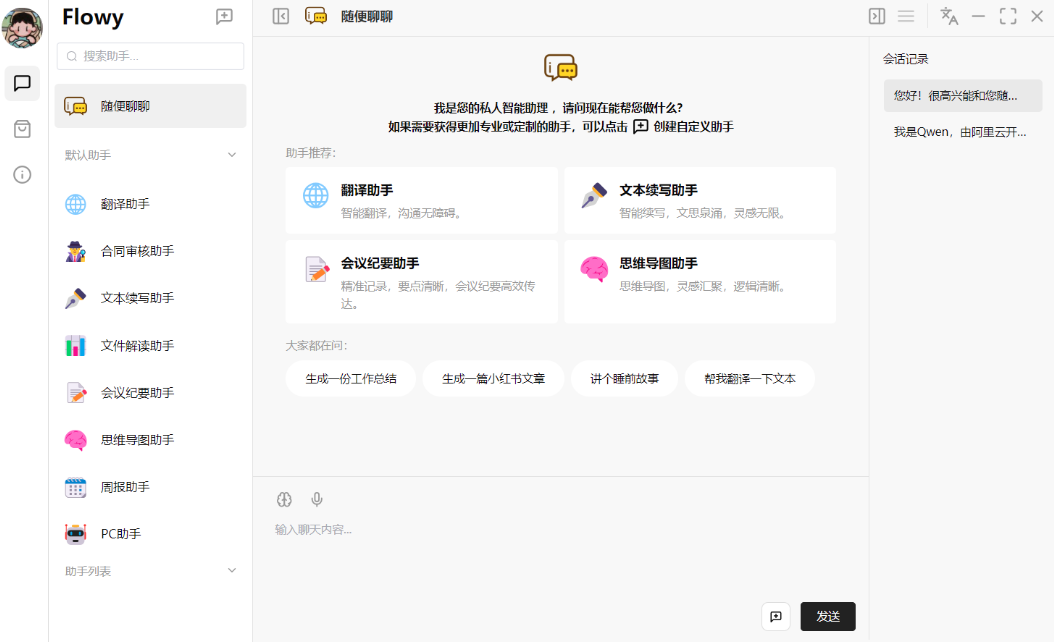The height and width of the screenshot is (642, 1054).
Task: Click the brain icon above chat input
Action: pos(284,499)
